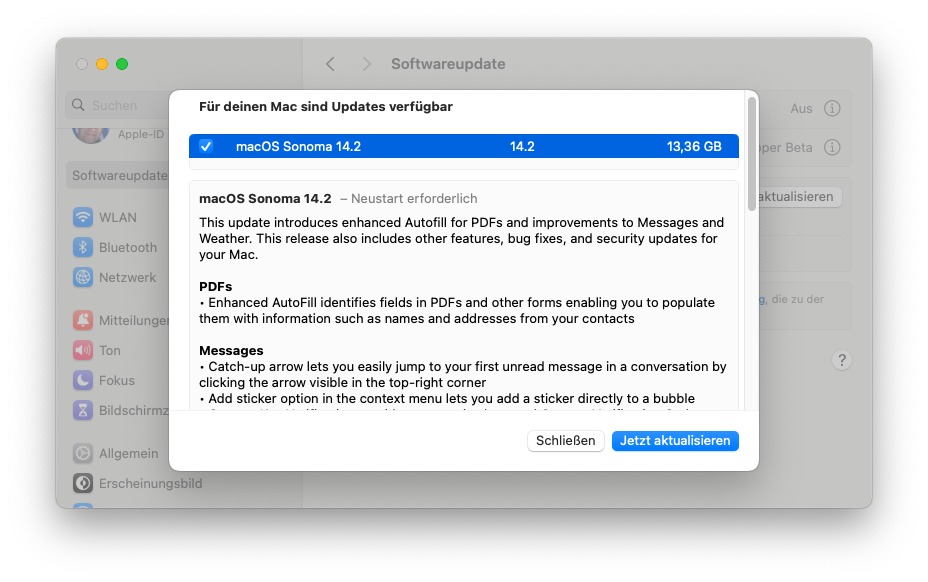Image resolution: width=928 pixels, height=582 pixels.
Task: Click Jetzt aktualisieren button
Action: click(675, 440)
